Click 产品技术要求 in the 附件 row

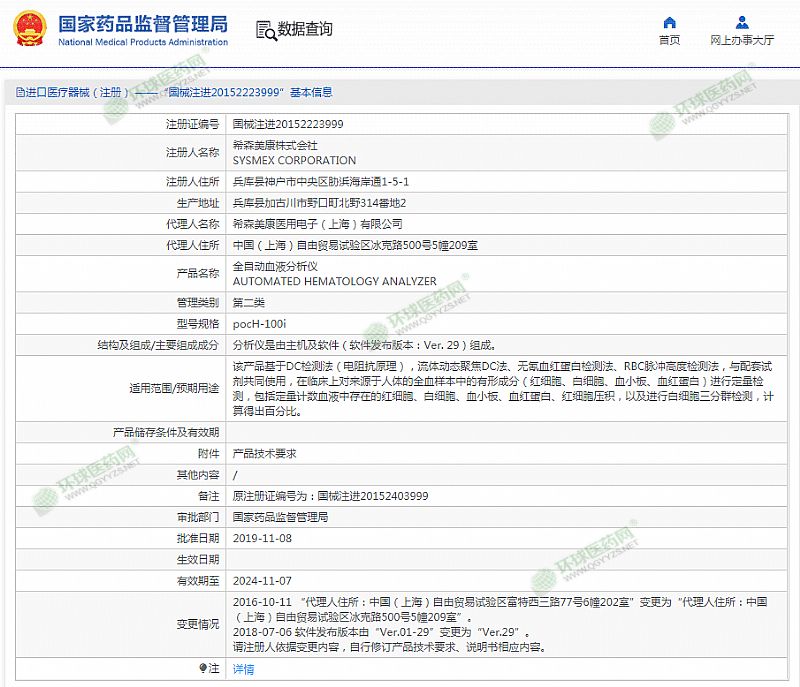tap(264, 453)
